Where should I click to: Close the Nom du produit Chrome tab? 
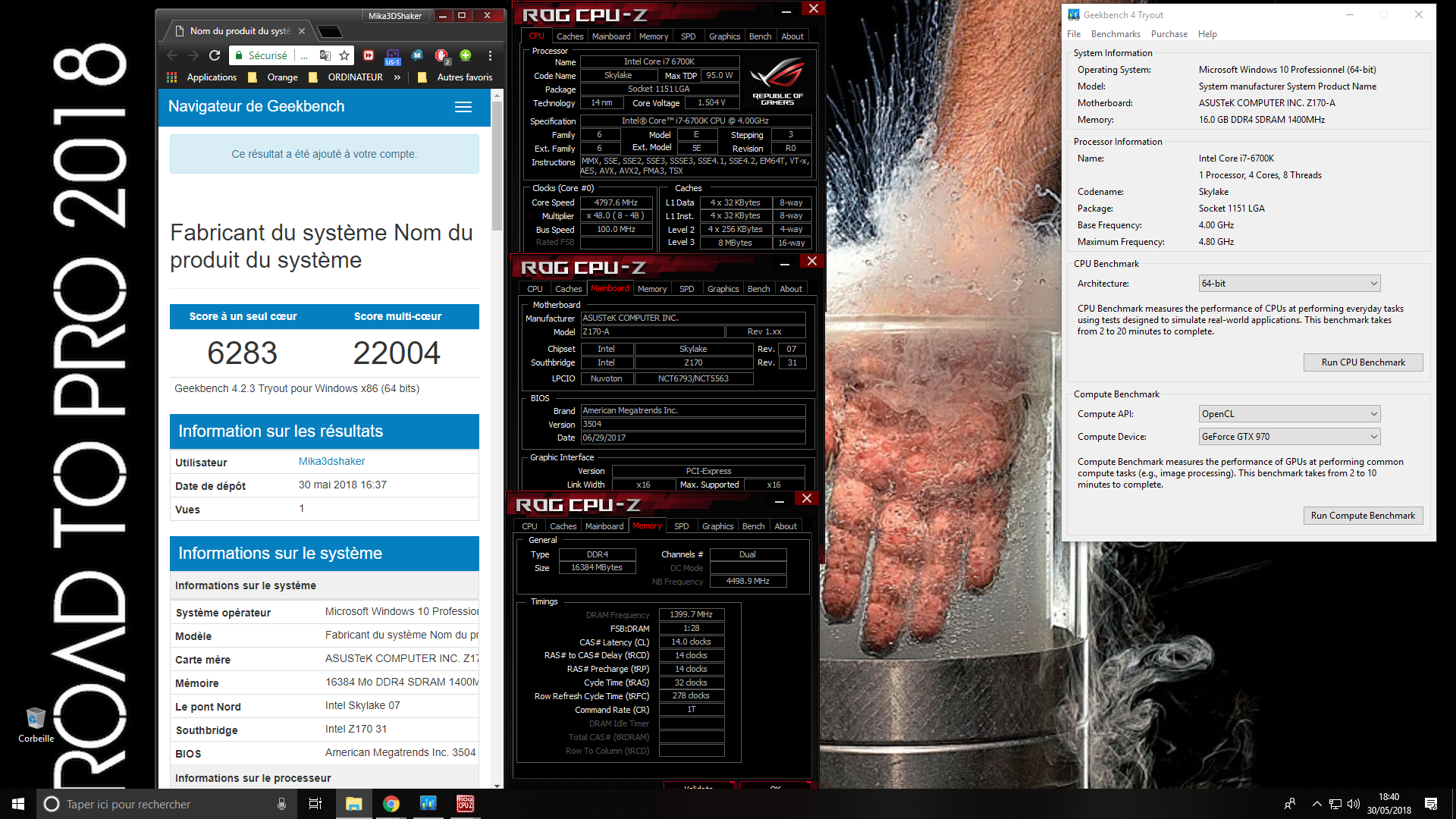click(302, 31)
